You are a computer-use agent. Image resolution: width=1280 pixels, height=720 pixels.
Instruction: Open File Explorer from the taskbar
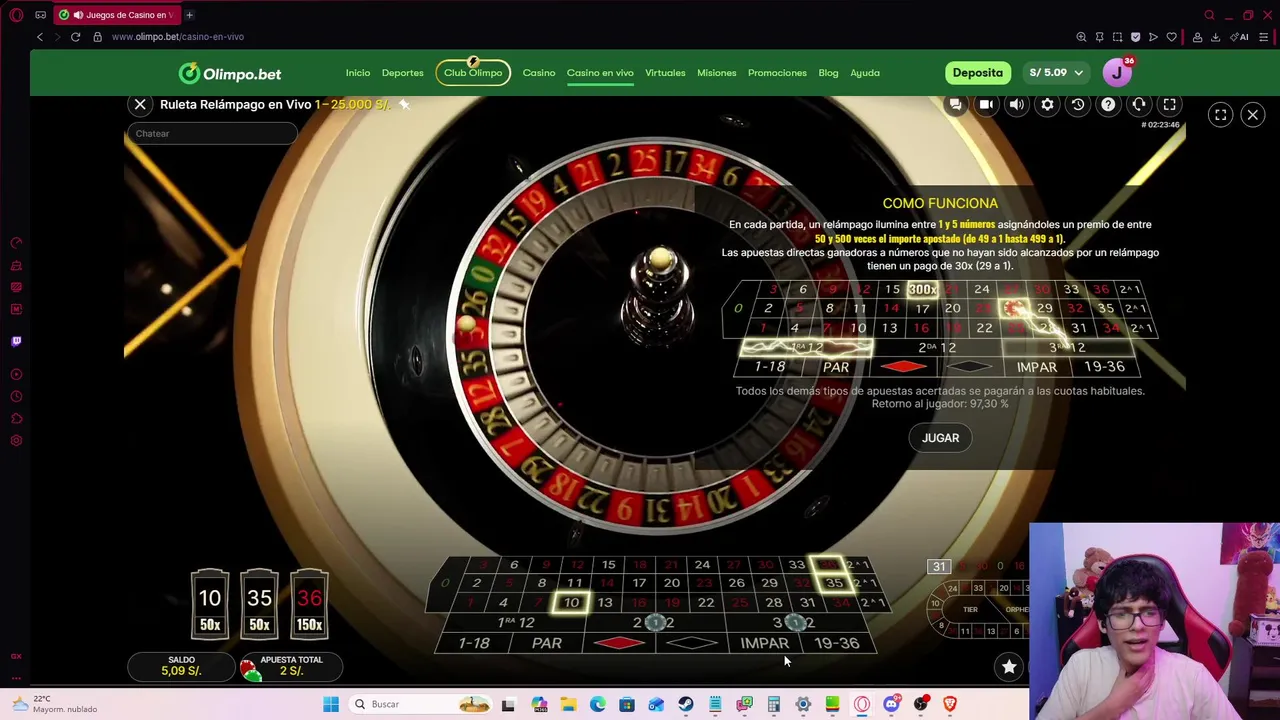(x=568, y=704)
